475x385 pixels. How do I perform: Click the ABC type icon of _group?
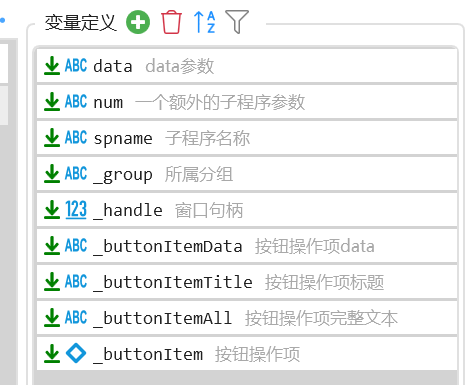pos(76,174)
